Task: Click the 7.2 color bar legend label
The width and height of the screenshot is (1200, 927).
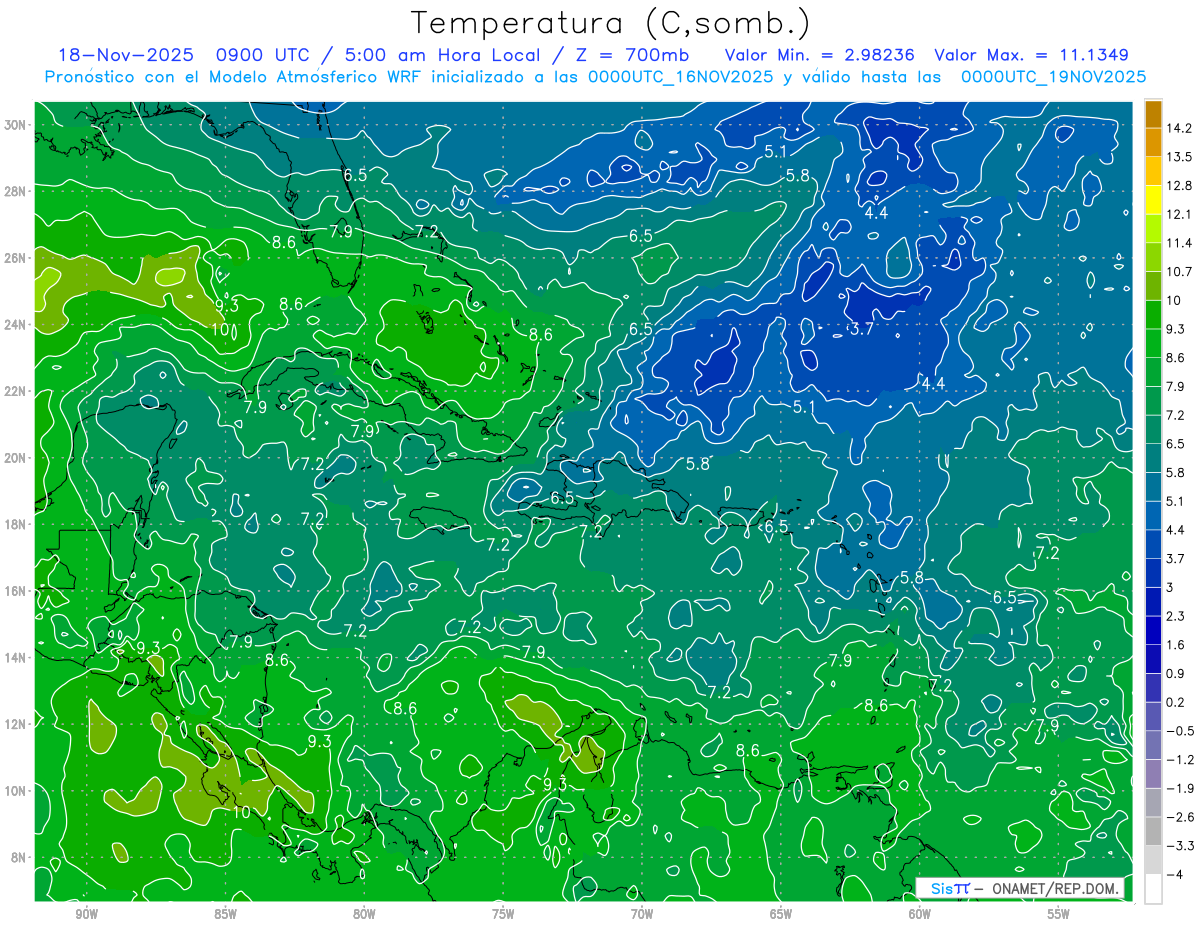Action: pyautogui.click(x=1177, y=415)
